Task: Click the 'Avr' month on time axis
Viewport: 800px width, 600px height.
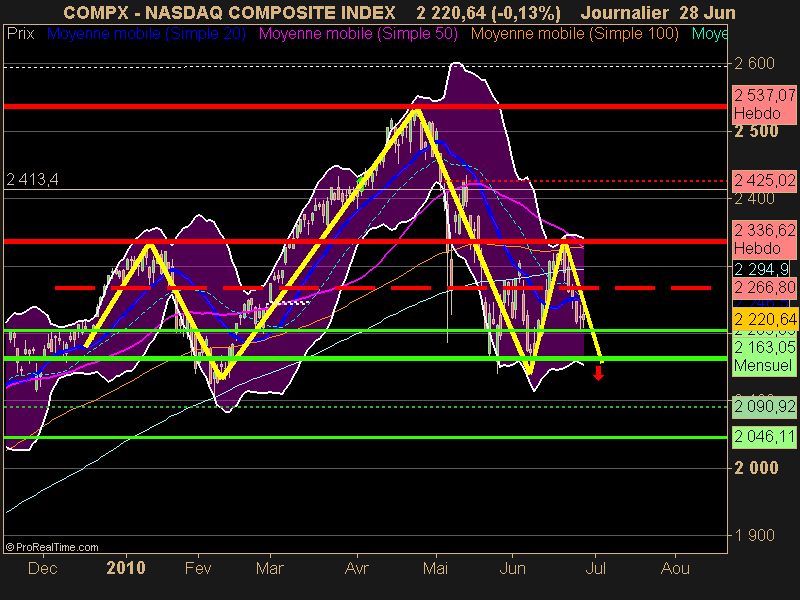Action: tap(357, 568)
